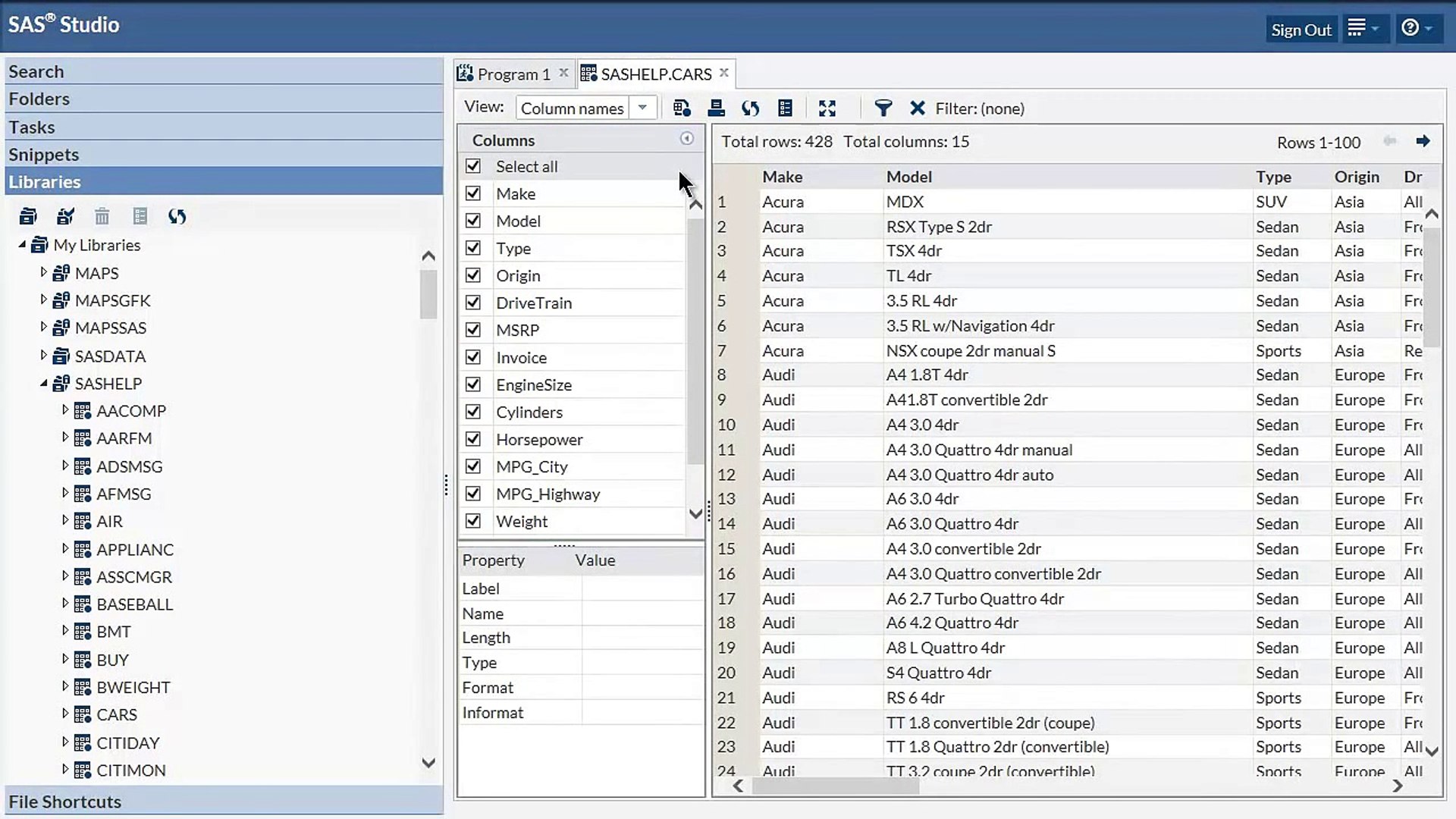Open table properties icon in toolbar

(786, 108)
